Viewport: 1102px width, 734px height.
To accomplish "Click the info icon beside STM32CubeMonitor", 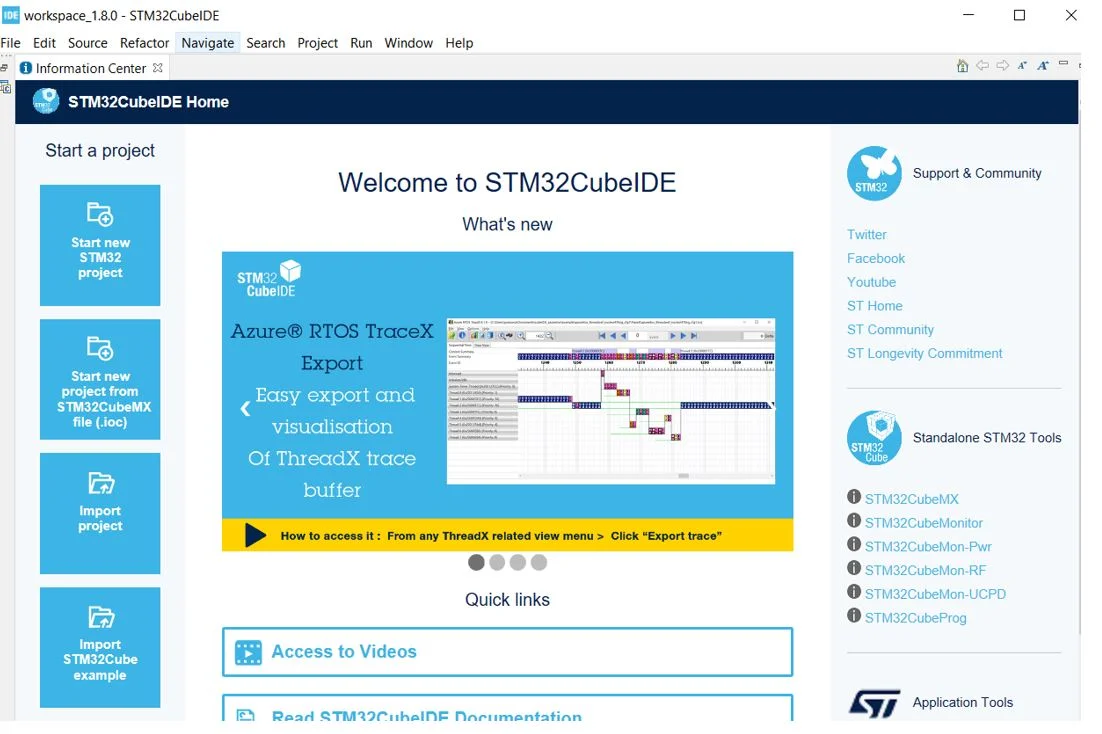I will click(x=854, y=521).
